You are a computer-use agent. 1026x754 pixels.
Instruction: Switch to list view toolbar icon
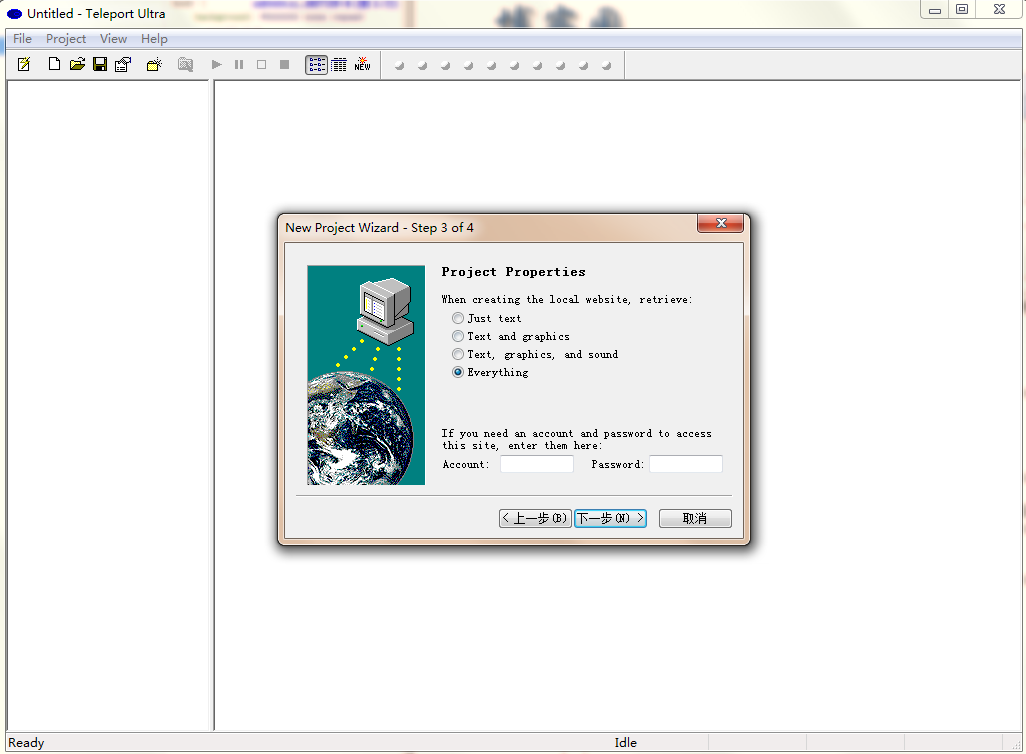tap(316, 65)
